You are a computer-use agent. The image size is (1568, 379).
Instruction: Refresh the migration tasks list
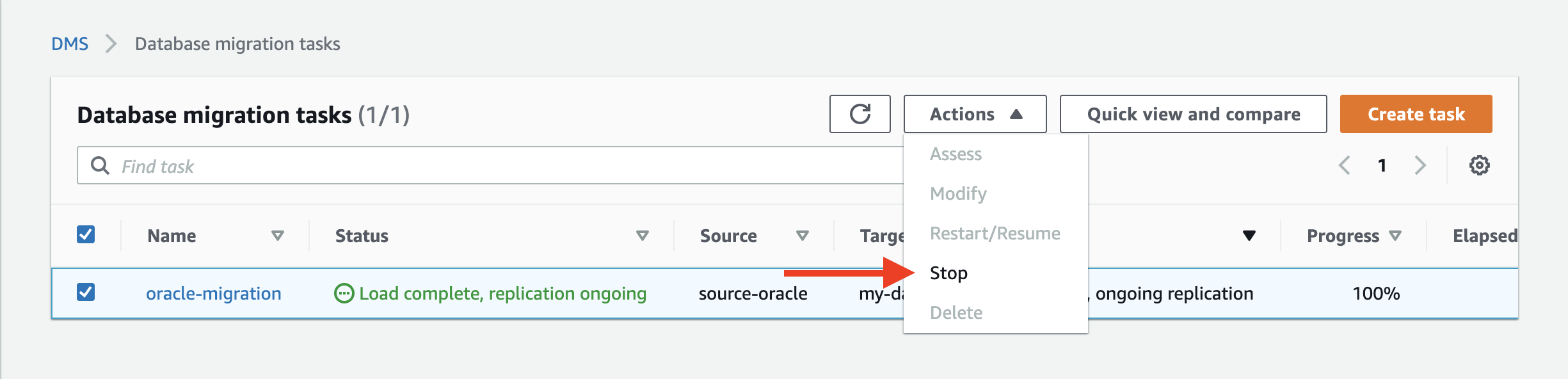860,114
